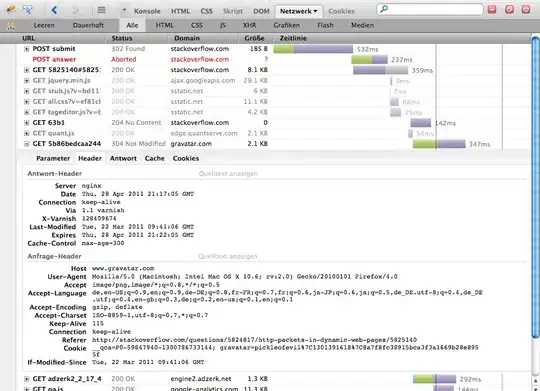Collapse the GET 5b86bedcaa244 request row

point(27,144)
